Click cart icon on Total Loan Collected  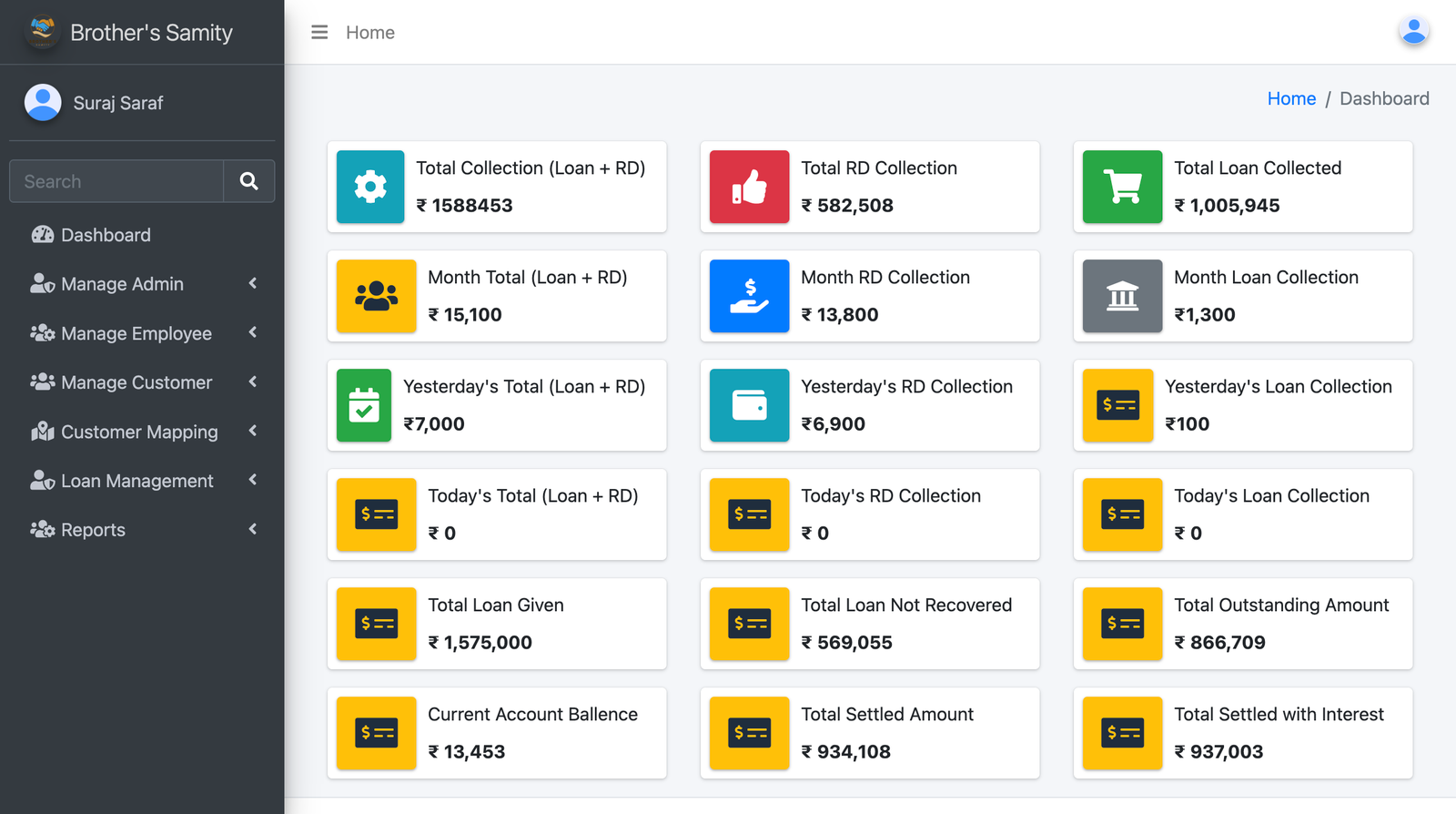click(1123, 187)
